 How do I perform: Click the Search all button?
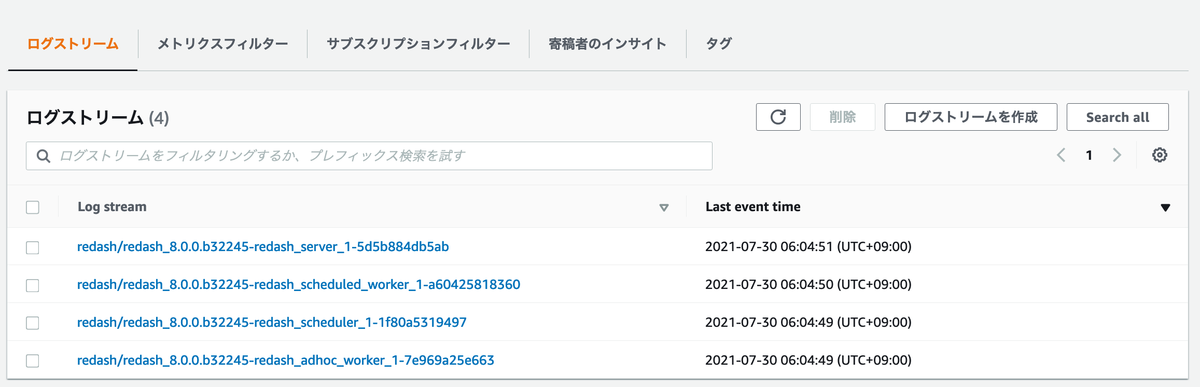1118,117
